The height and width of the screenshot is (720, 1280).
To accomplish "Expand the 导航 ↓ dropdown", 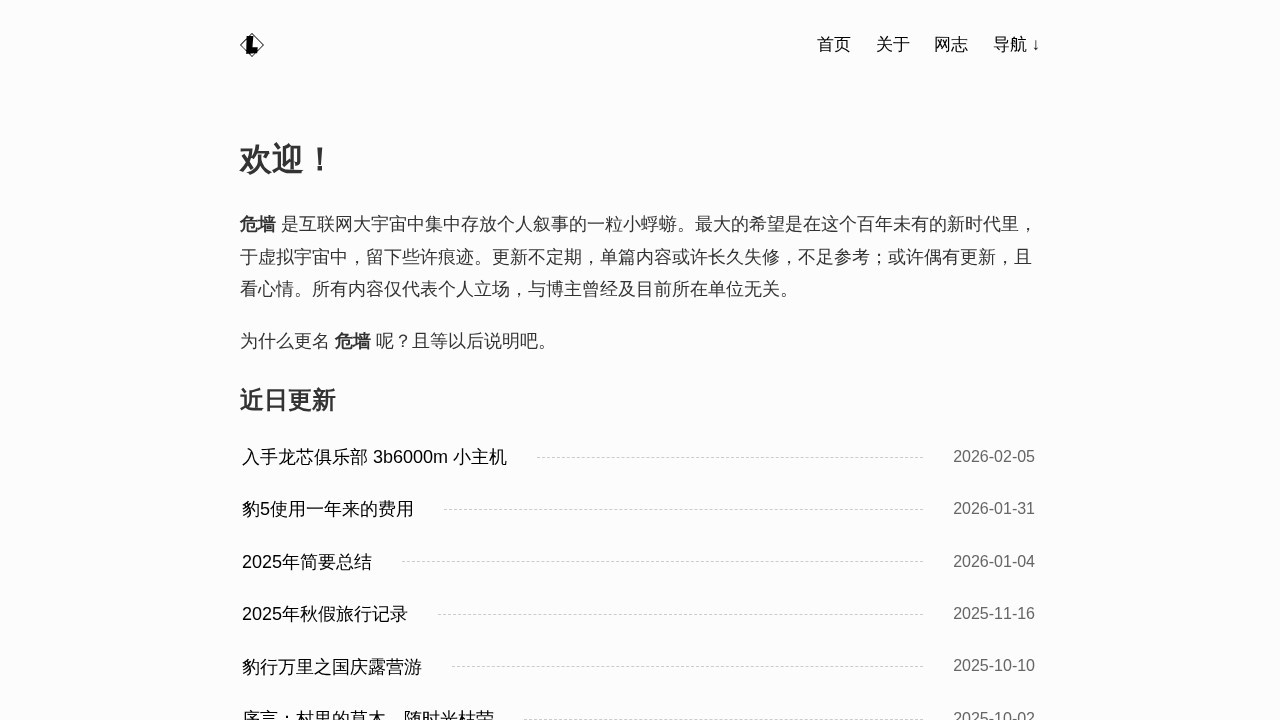I will tap(1016, 45).
